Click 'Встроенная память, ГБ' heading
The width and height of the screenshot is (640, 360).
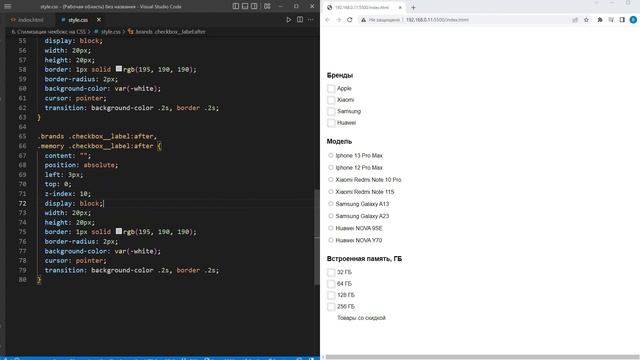pos(364,259)
